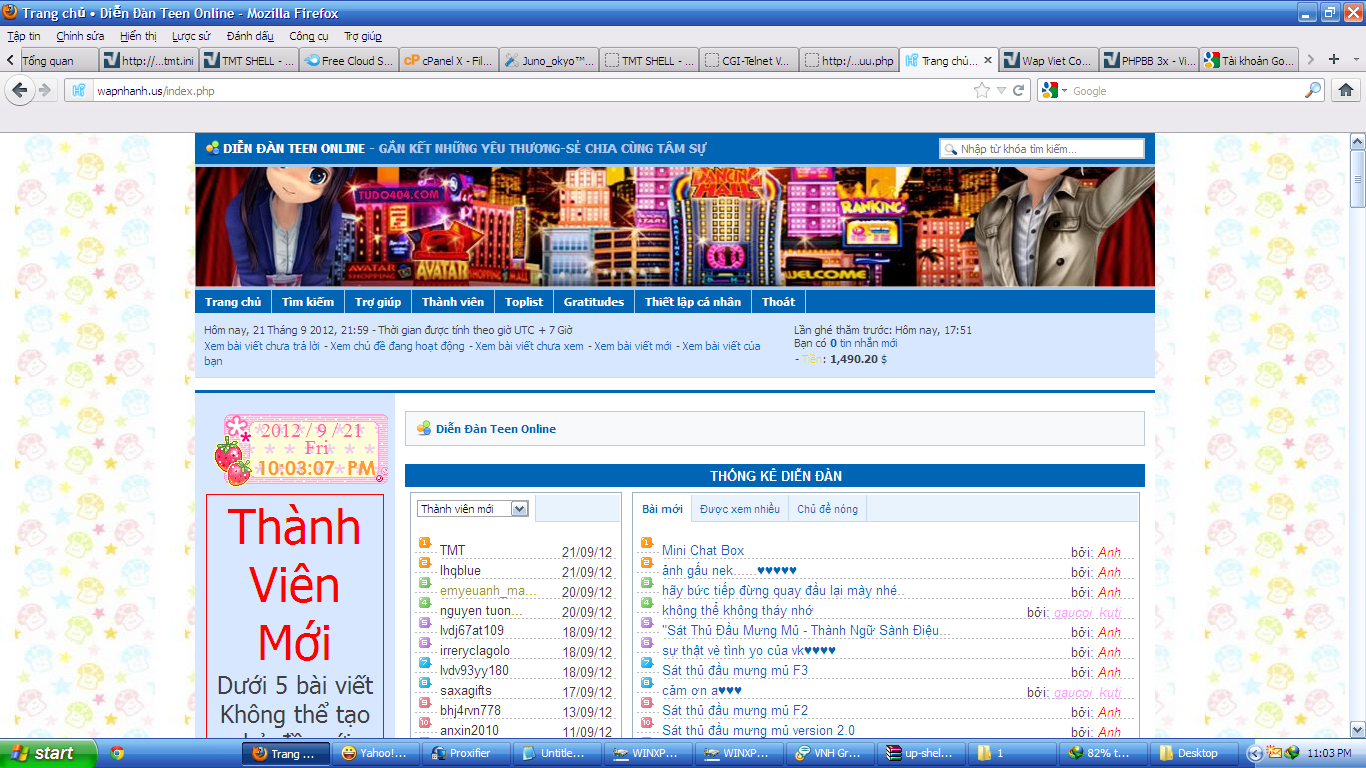Click the page vertical scrollbar down arrow
Viewport: 1366px width, 768px height.
pos(1358,730)
